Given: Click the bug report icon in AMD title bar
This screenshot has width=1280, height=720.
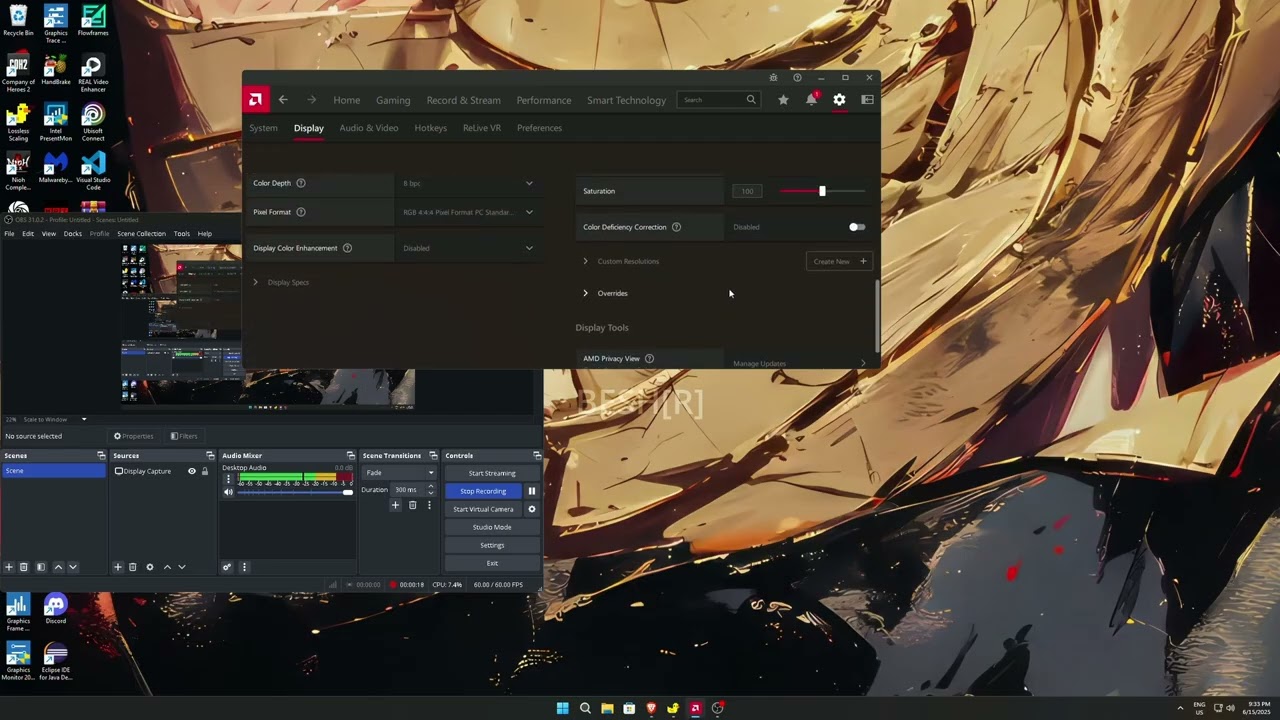Looking at the screenshot, I should pos(773,77).
